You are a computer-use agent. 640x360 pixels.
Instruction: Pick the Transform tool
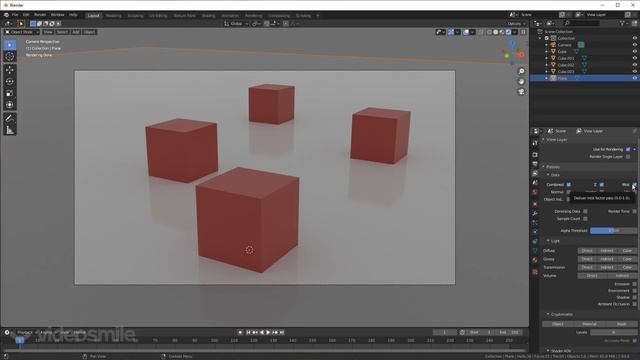pyautogui.click(x=10, y=105)
